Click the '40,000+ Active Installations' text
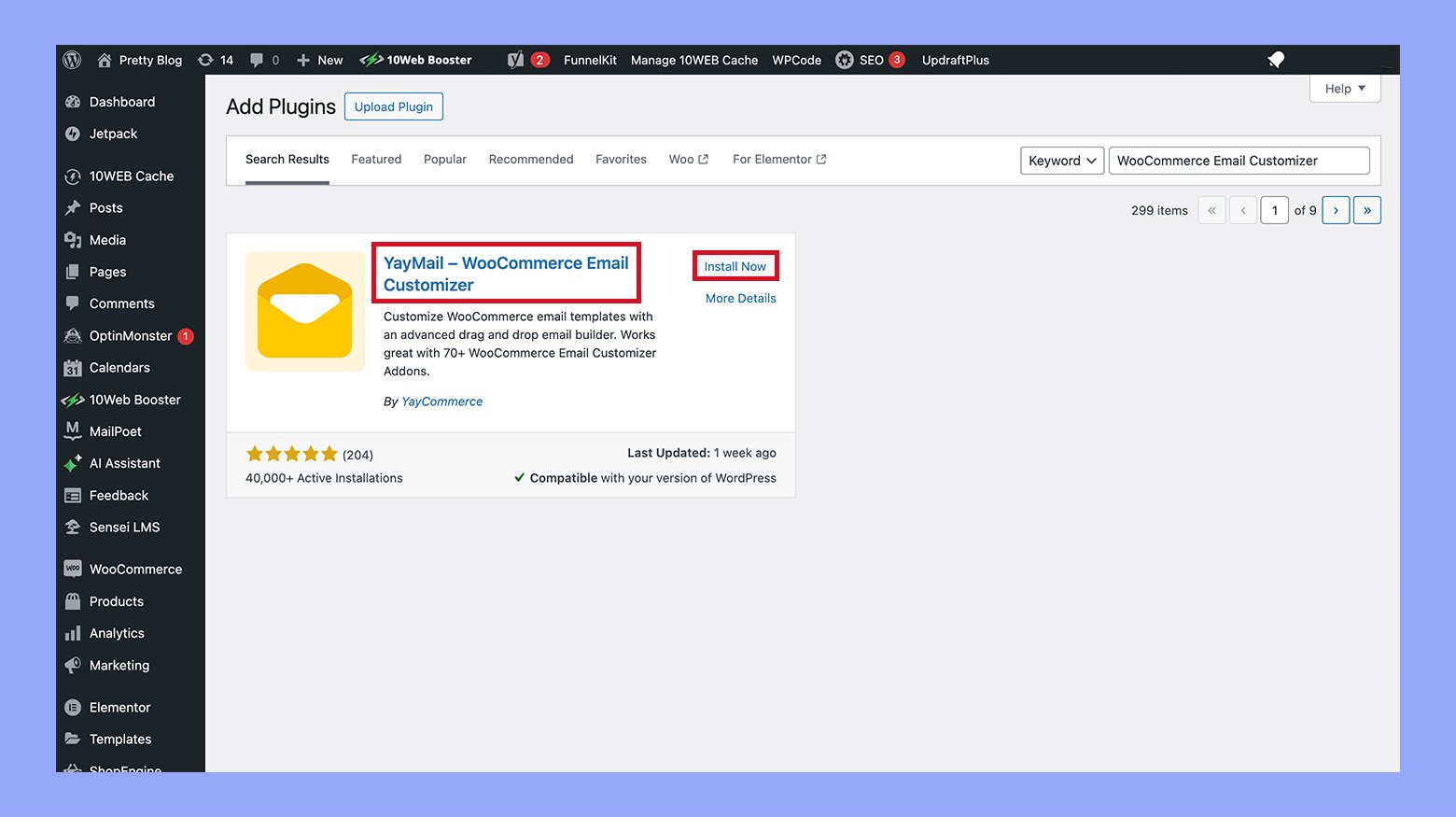Screen dimensions: 1456x817 [x=324, y=478]
